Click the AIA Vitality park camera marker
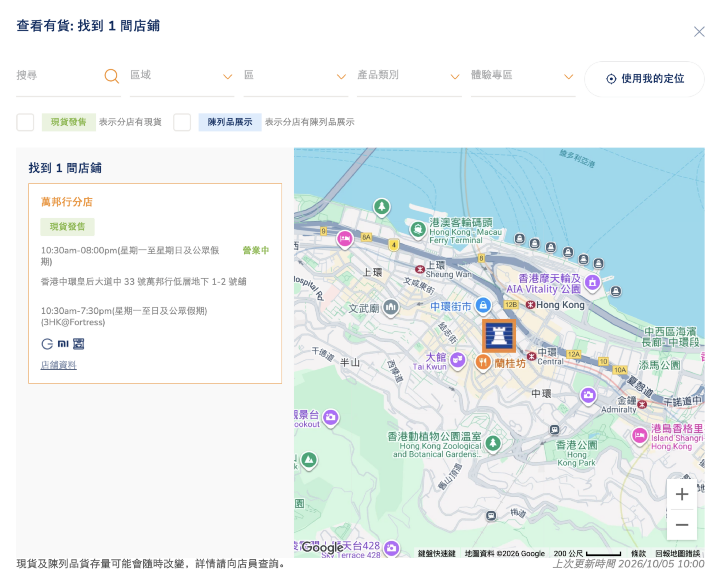Viewport: 720px width, 587px height. (592, 282)
